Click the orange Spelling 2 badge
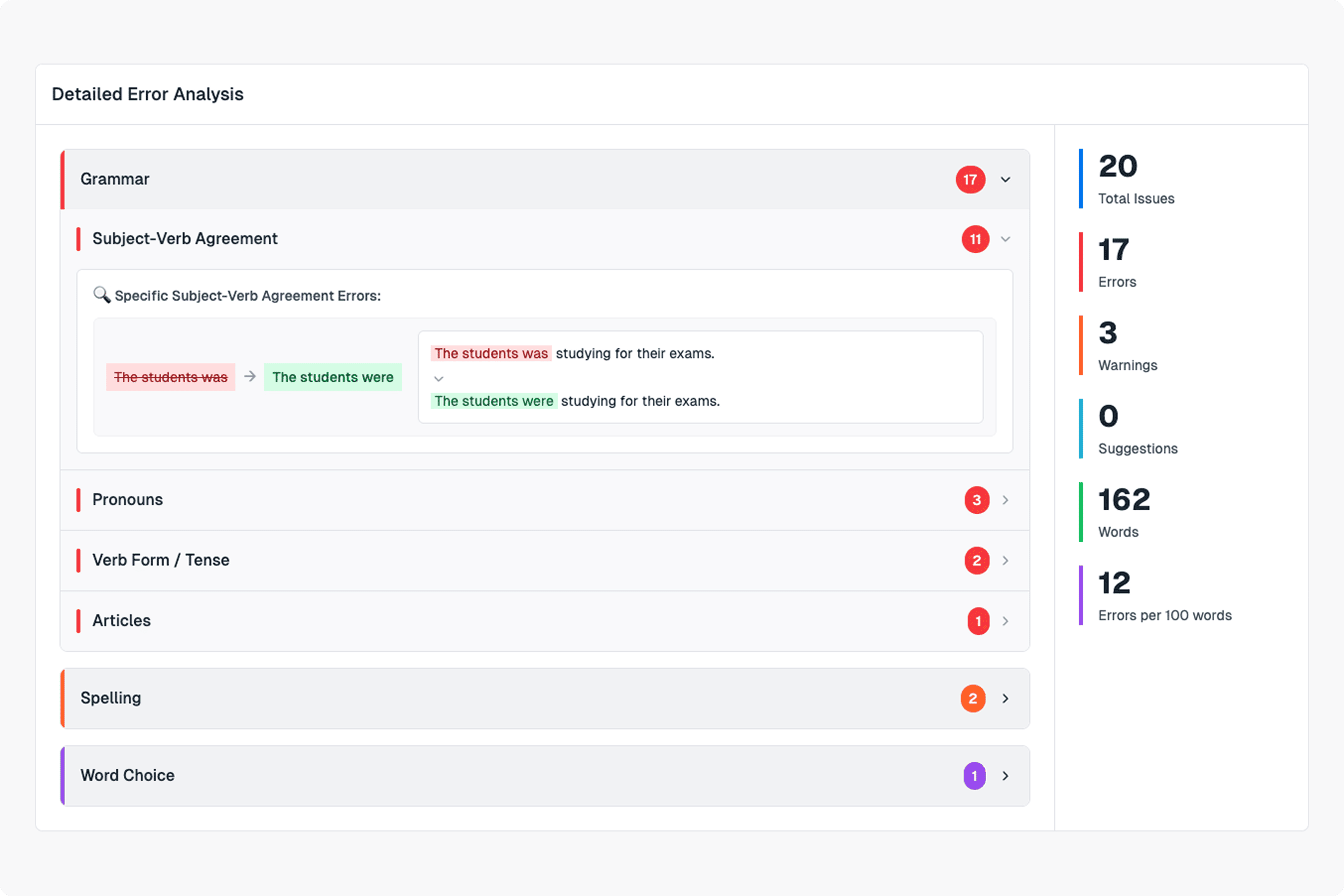Image resolution: width=1344 pixels, height=896 pixels. click(x=972, y=698)
